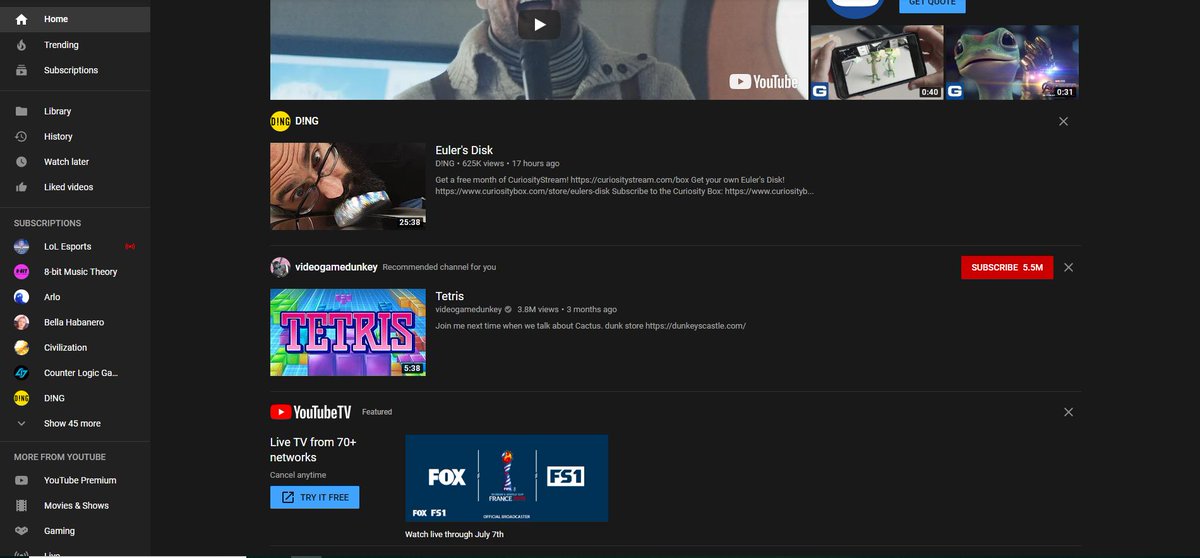Click Liked videos label in sidebar
The height and width of the screenshot is (558, 1200).
click(68, 187)
